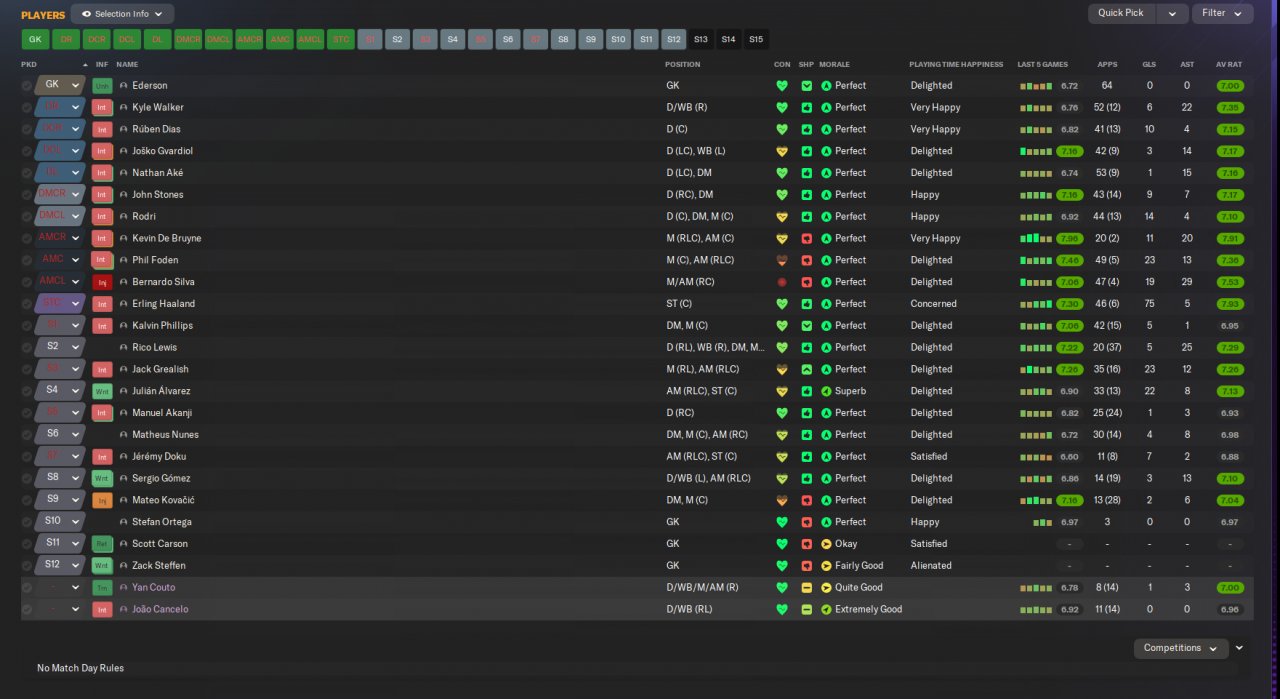1280x699 pixels.
Task: Click Scott Carson's Ret info badge
Action: click(102, 544)
